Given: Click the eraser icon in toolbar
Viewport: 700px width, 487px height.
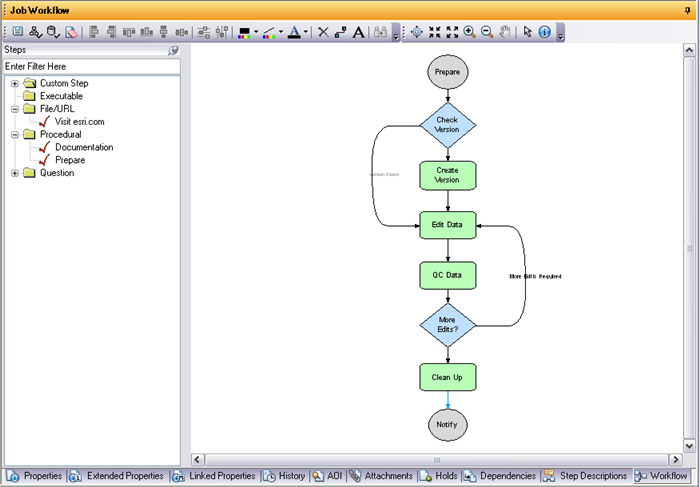Looking at the screenshot, I should [71, 32].
